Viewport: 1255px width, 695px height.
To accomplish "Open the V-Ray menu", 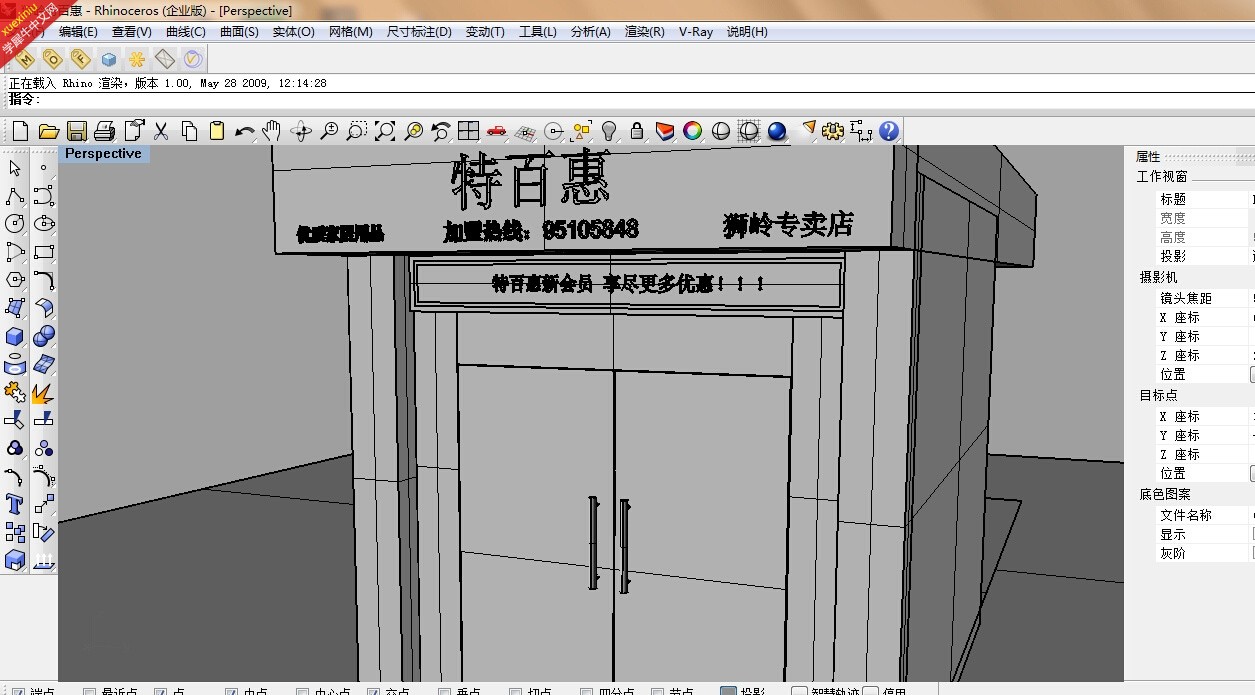I will (x=696, y=32).
